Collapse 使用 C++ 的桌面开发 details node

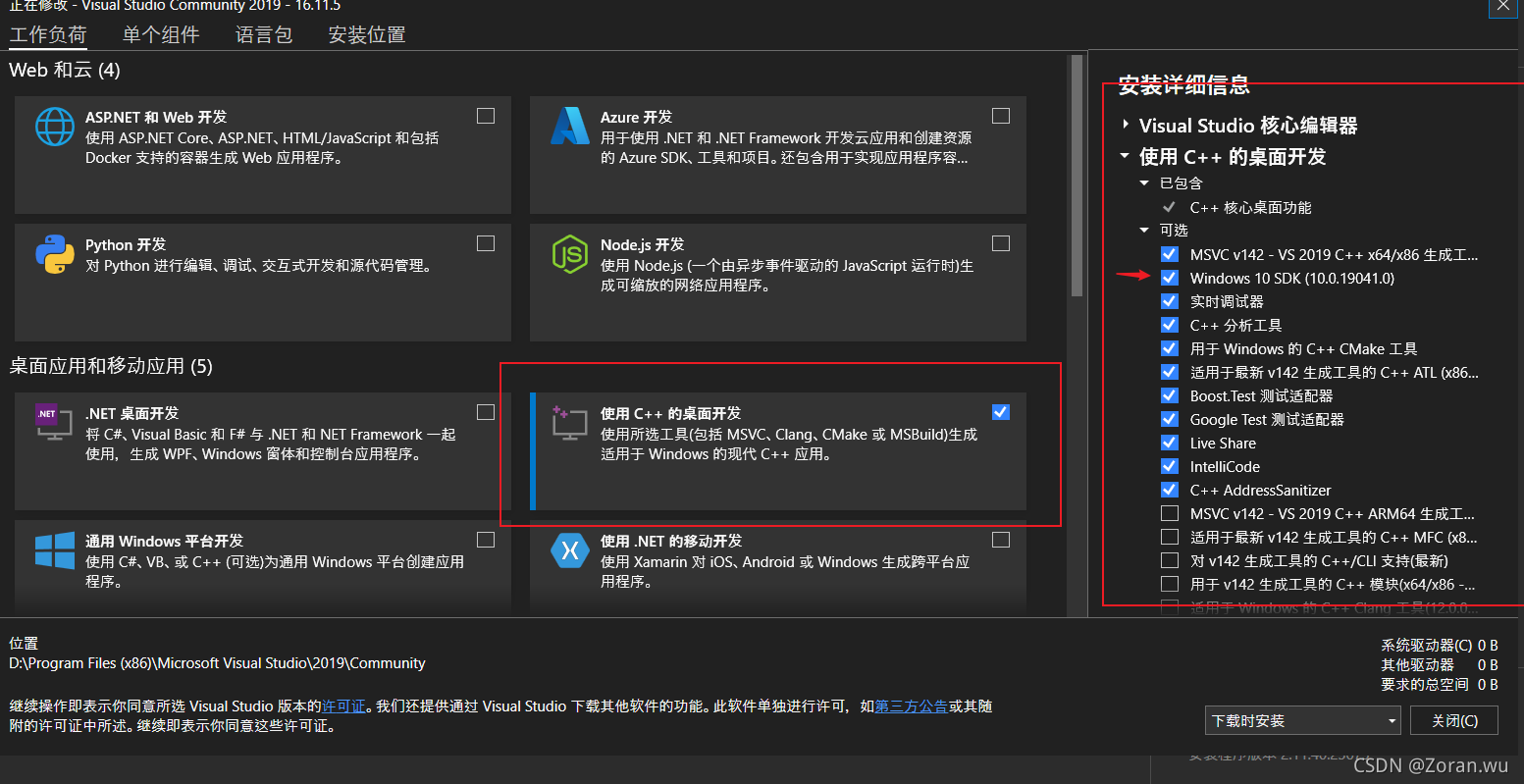pos(1126,157)
